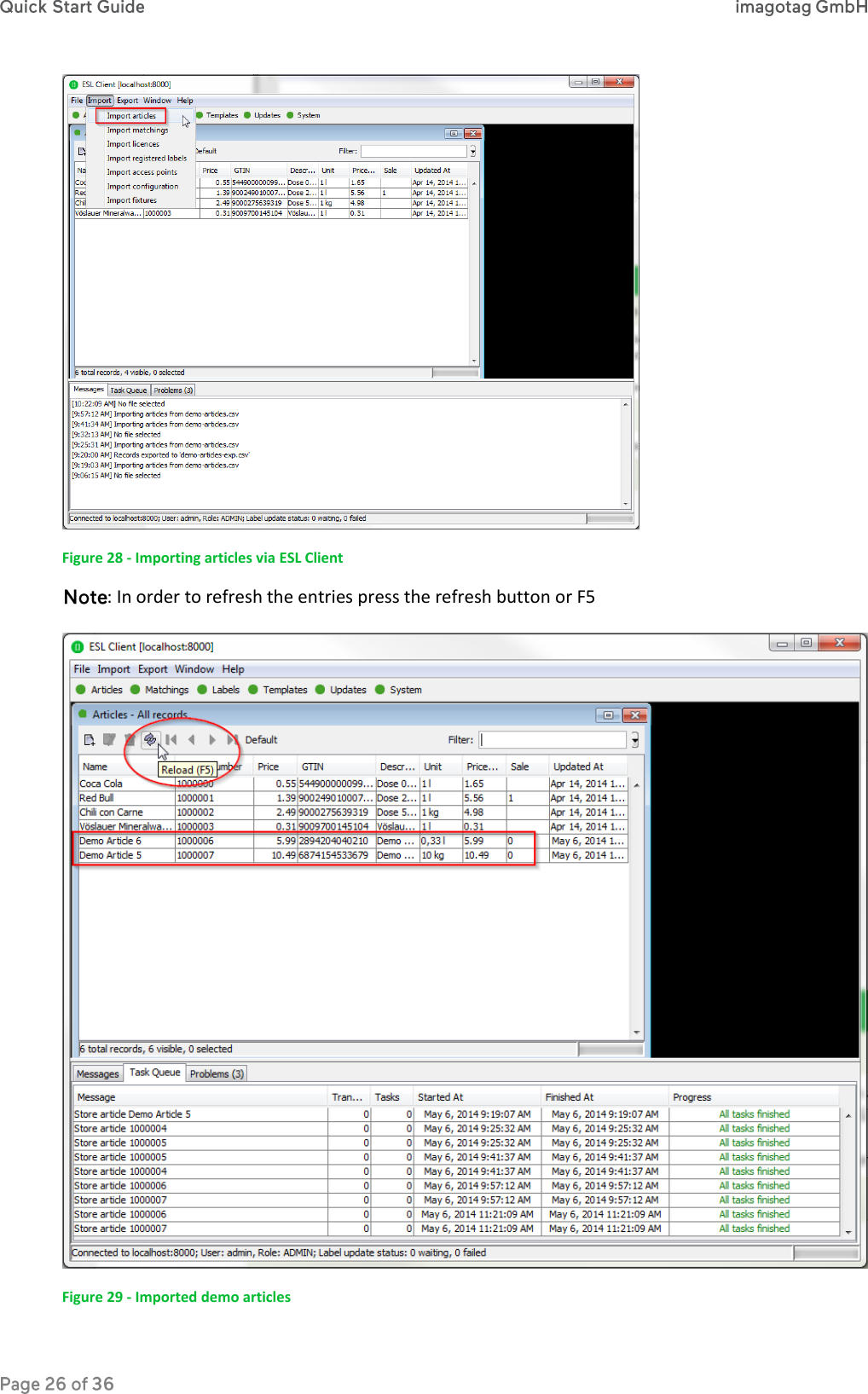Switch to Problems (3) tab in lower window
Screen dimensions: 868x1394
coord(217,1073)
